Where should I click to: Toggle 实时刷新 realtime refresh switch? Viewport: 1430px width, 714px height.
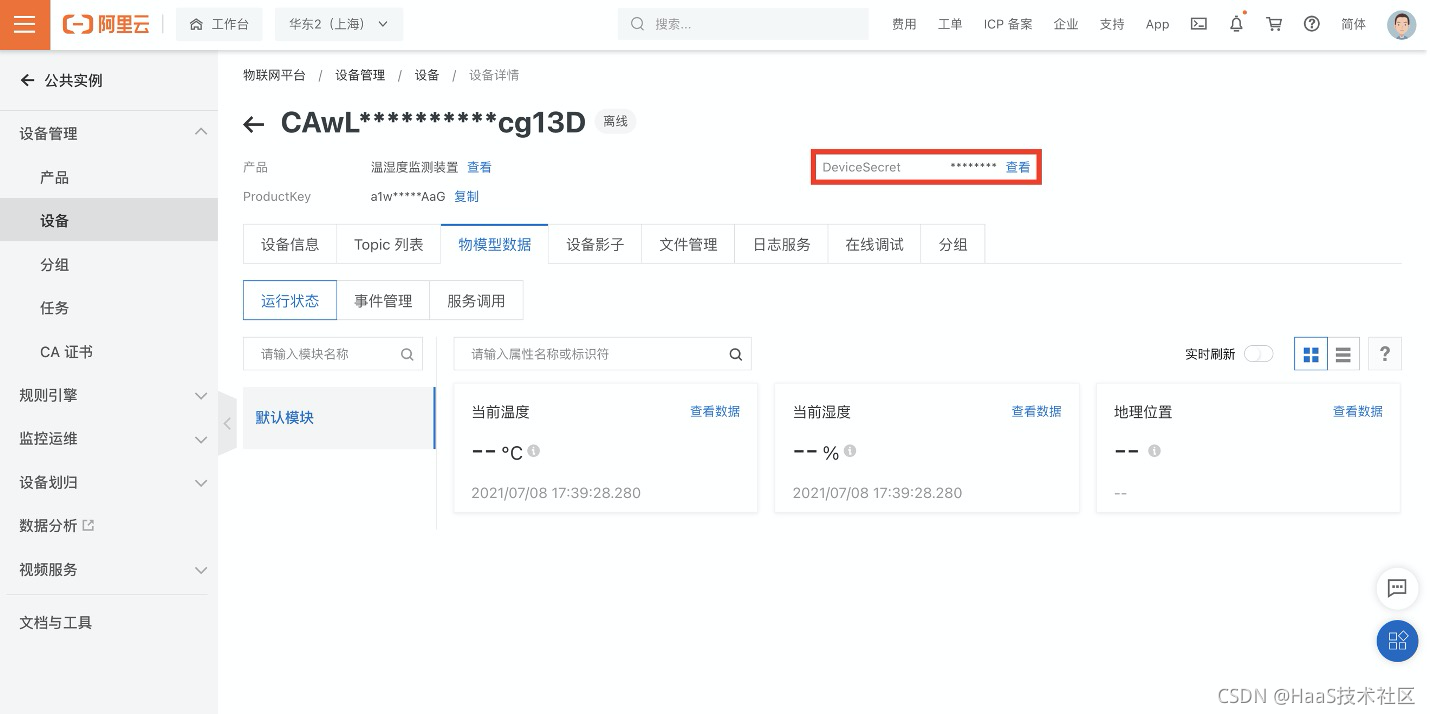[1259, 354]
